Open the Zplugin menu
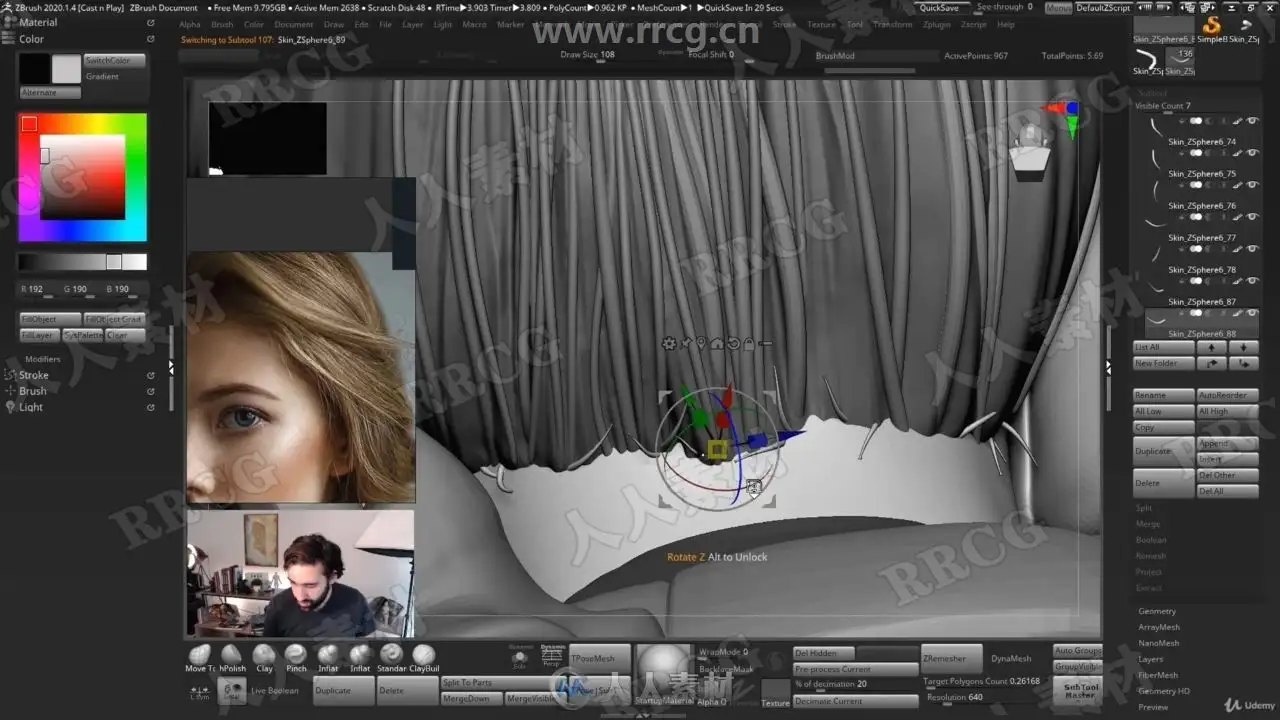 click(x=937, y=24)
